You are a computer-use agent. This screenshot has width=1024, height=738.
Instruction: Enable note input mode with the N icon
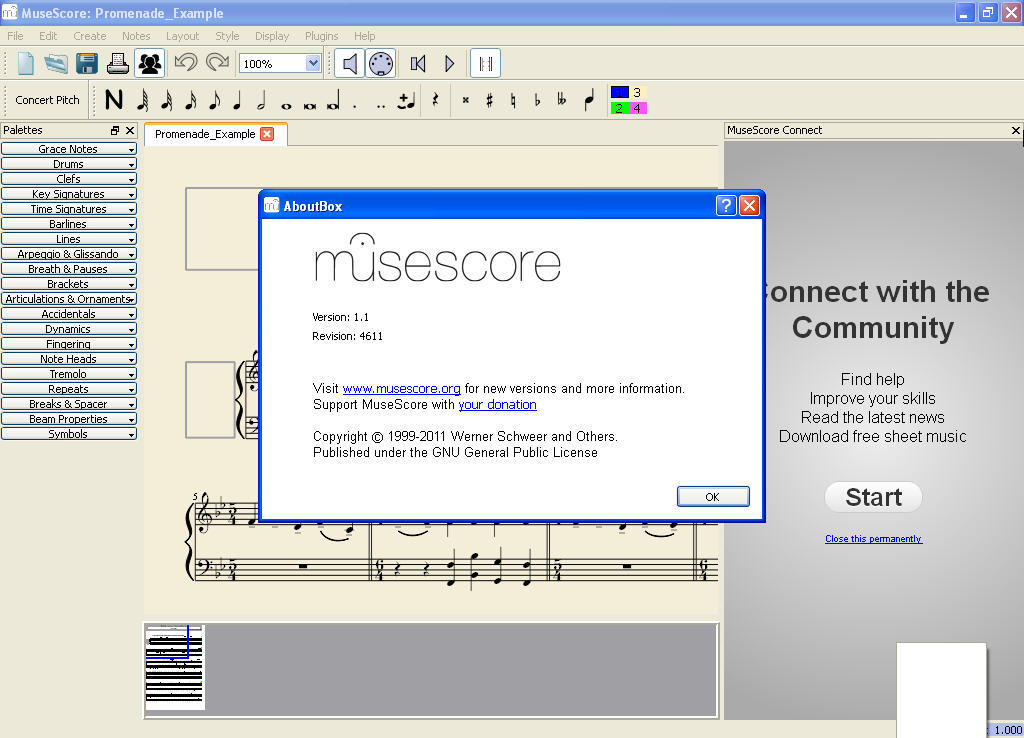[x=113, y=99]
